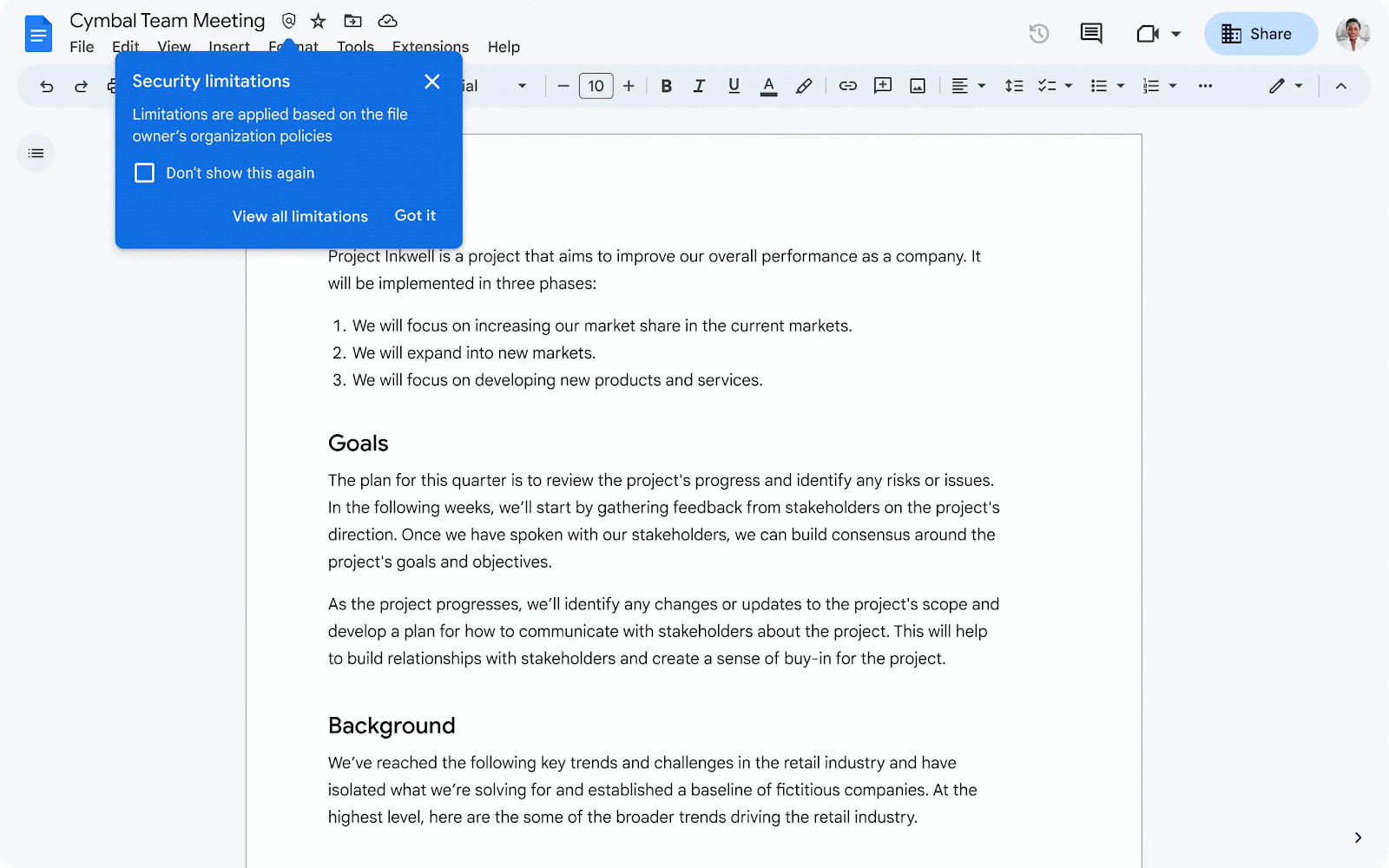Dismiss the popup with Got it

[415, 215]
